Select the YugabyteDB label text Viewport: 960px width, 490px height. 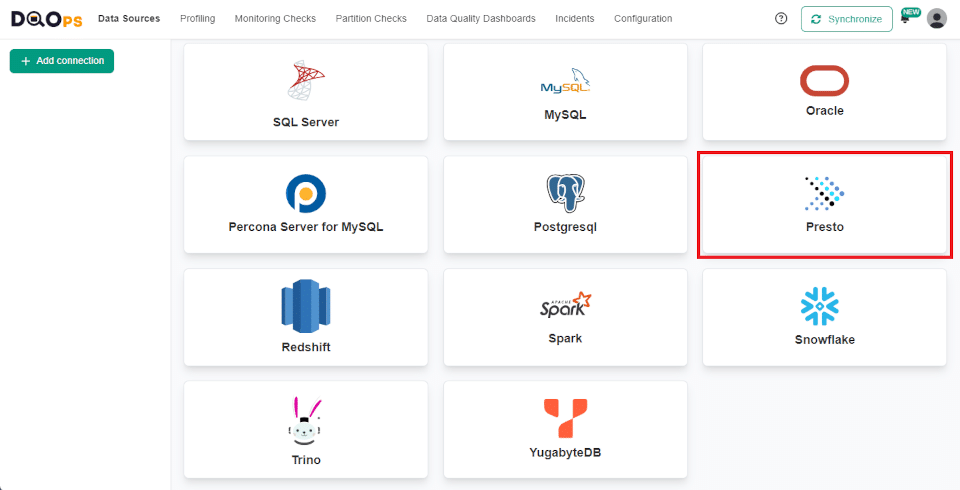tap(565, 453)
